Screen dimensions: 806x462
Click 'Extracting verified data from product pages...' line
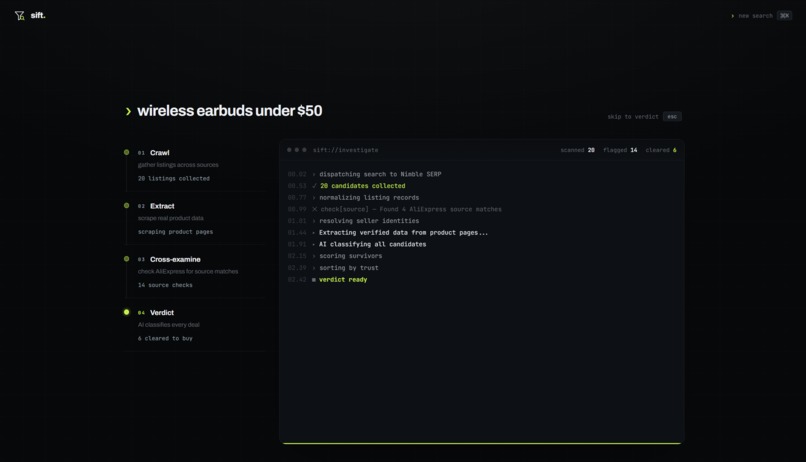coord(404,233)
